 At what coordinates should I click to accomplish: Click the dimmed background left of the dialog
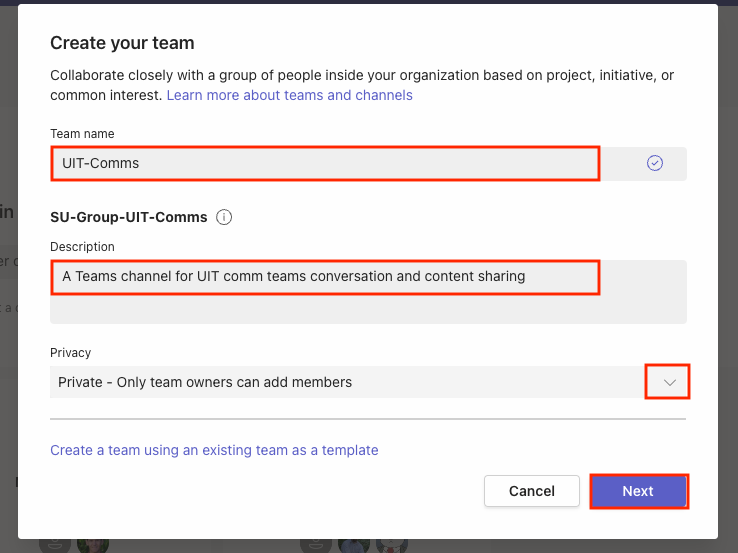8,300
